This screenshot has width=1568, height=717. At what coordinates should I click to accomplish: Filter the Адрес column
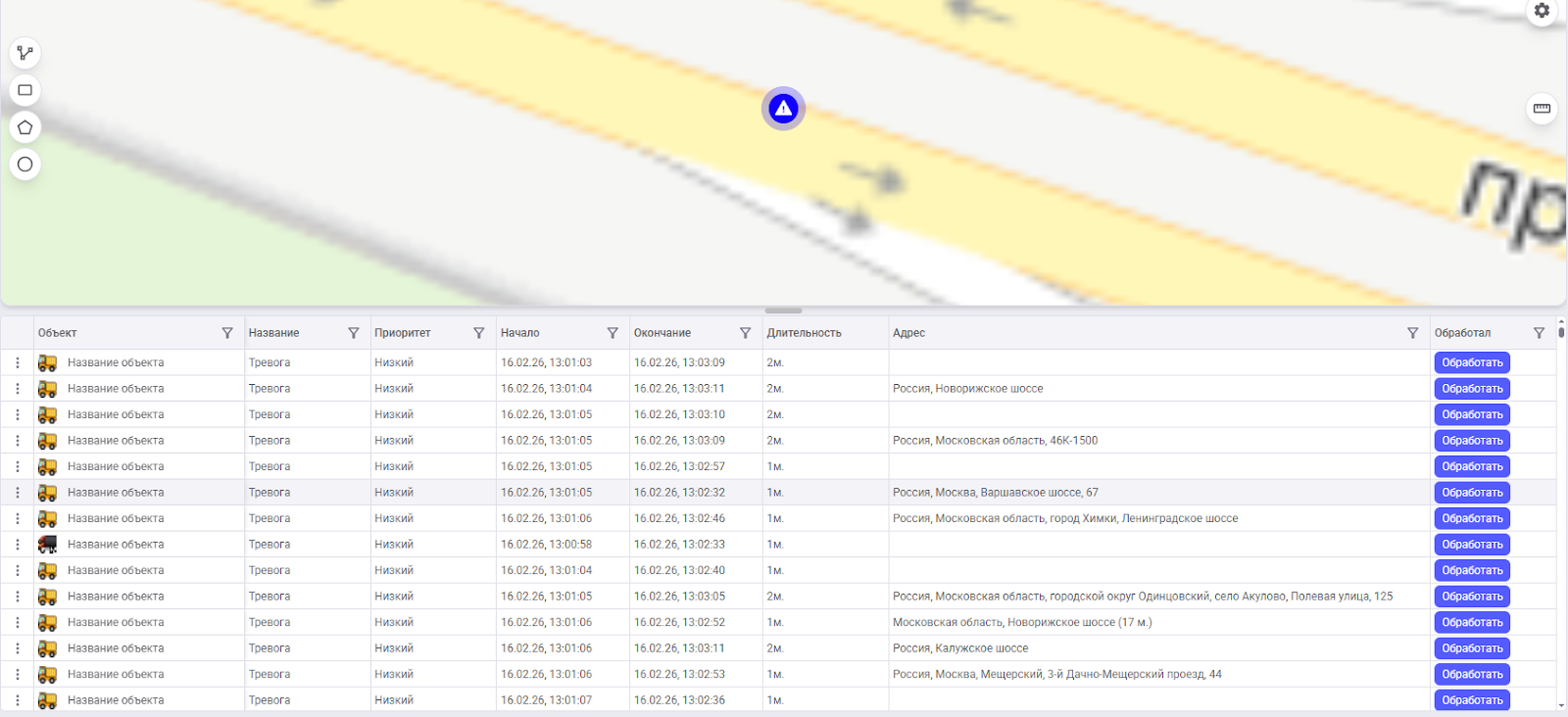point(1412,333)
